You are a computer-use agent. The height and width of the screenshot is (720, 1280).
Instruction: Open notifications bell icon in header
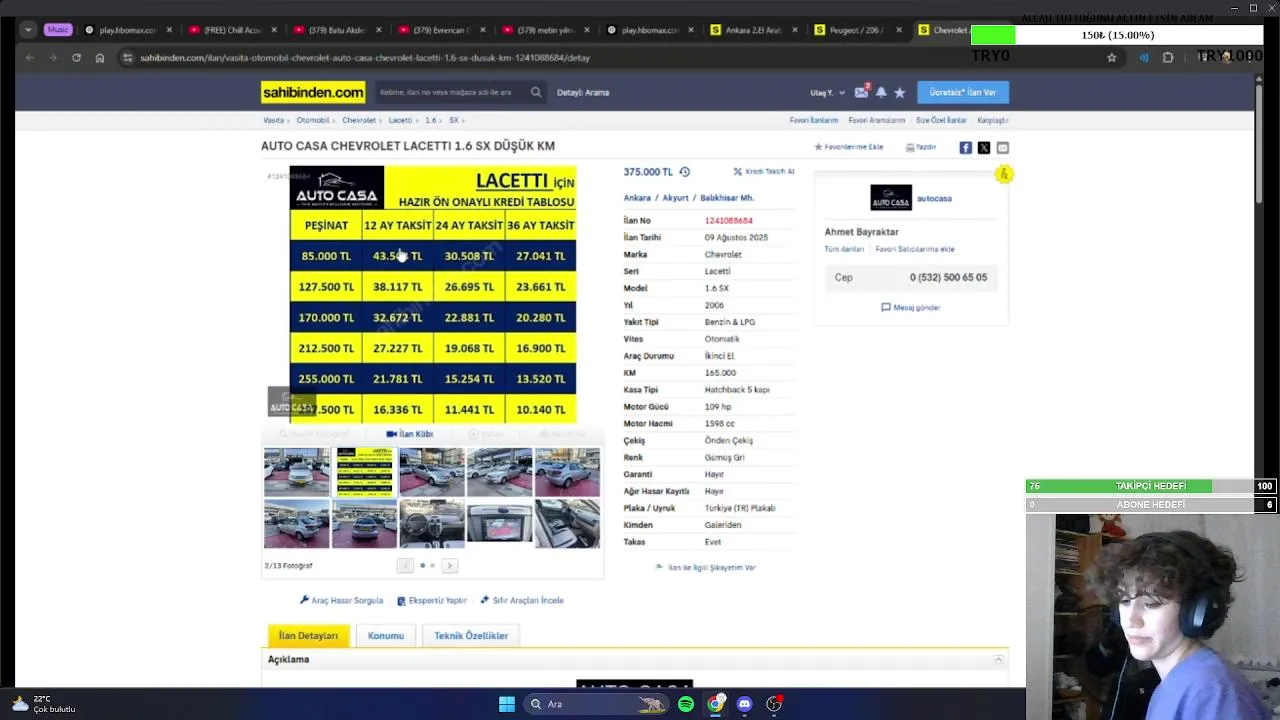(x=881, y=92)
